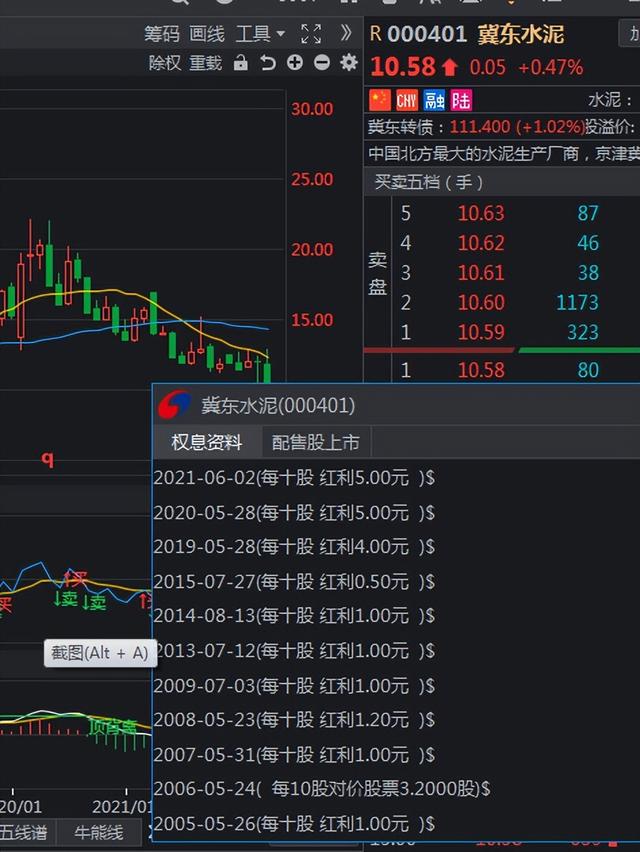Zoom in with the plus icon
The height and width of the screenshot is (852, 640).
pos(295,62)
